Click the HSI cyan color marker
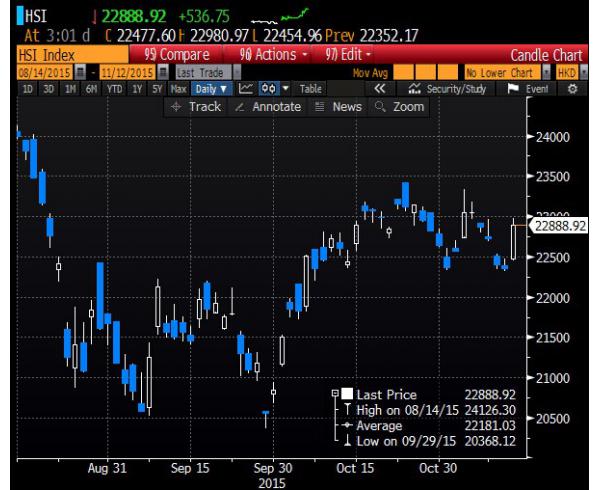Image resolution: width=601 pixels, height=490 pixels. pos(20,16)
